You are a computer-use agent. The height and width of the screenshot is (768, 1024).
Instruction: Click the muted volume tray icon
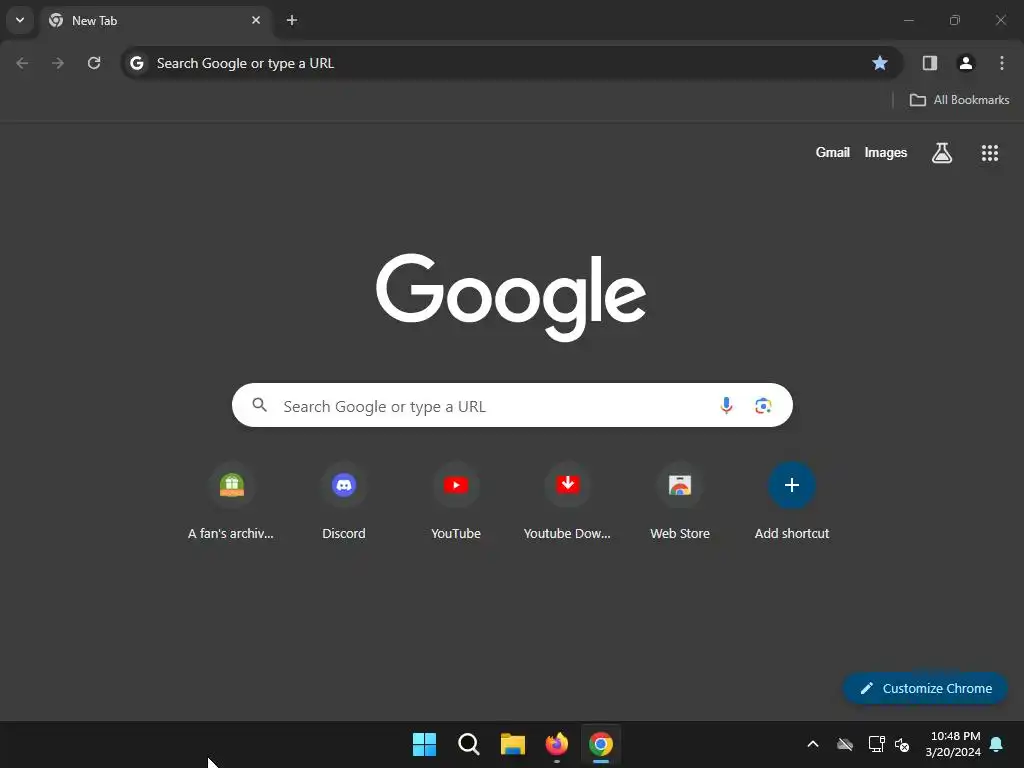point(903,744)
